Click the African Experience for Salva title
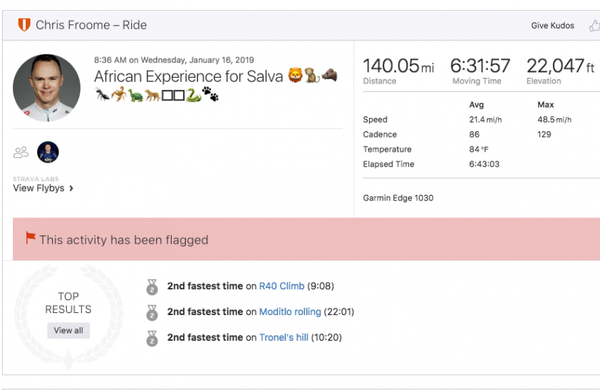This screenshot has height=390, width=600. click(x=188, y=76)
